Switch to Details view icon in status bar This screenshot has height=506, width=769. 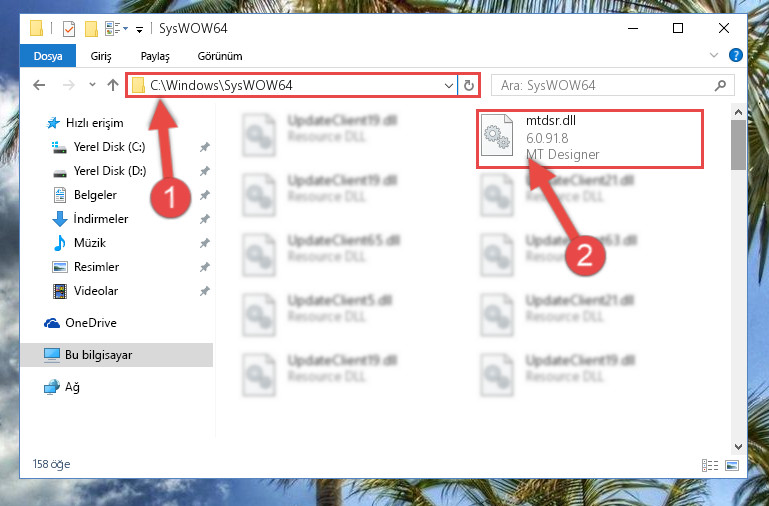coord(710,465)
